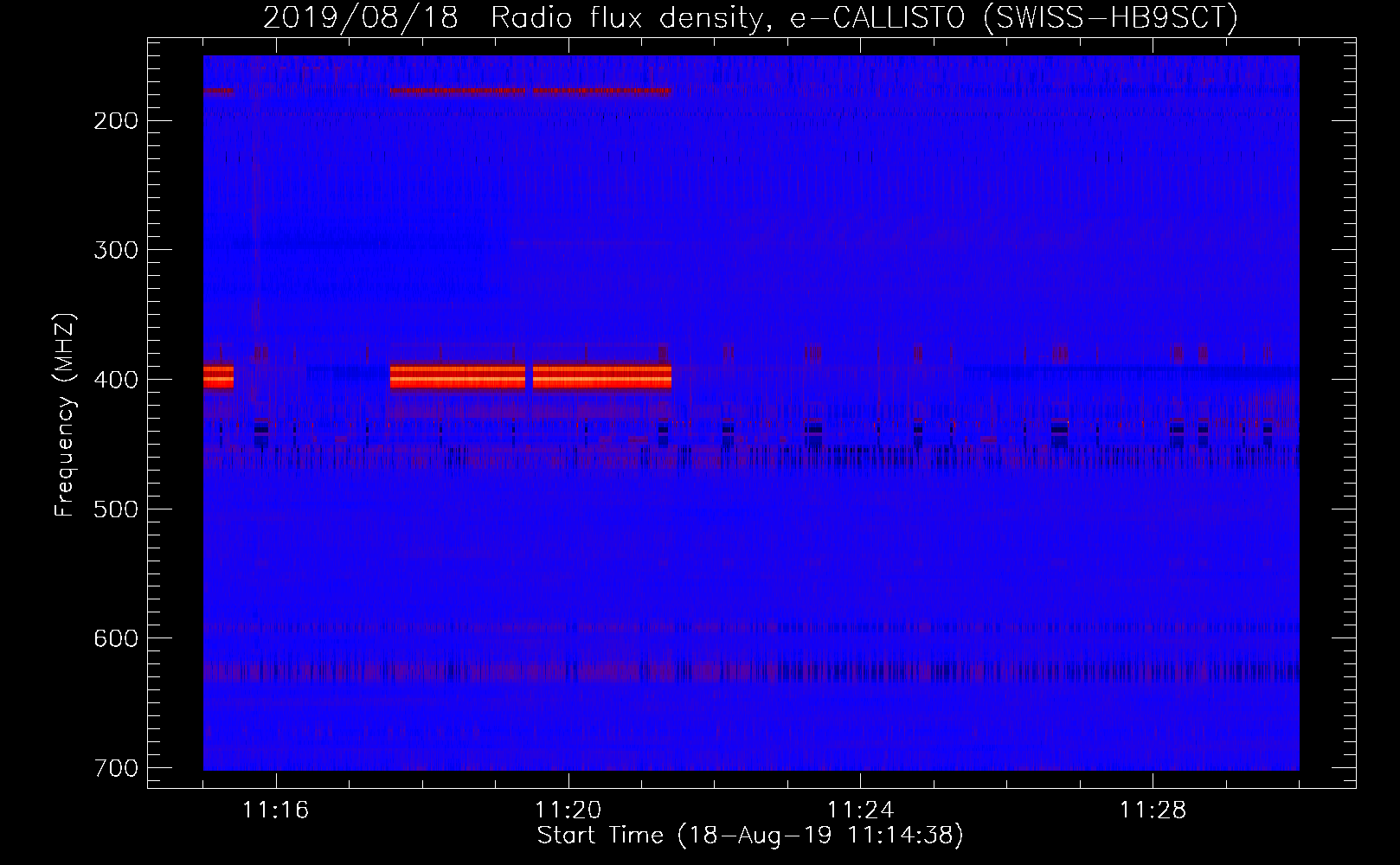
Task: Click the 300 frequency tick label
Action: click(x=115, y=250)
